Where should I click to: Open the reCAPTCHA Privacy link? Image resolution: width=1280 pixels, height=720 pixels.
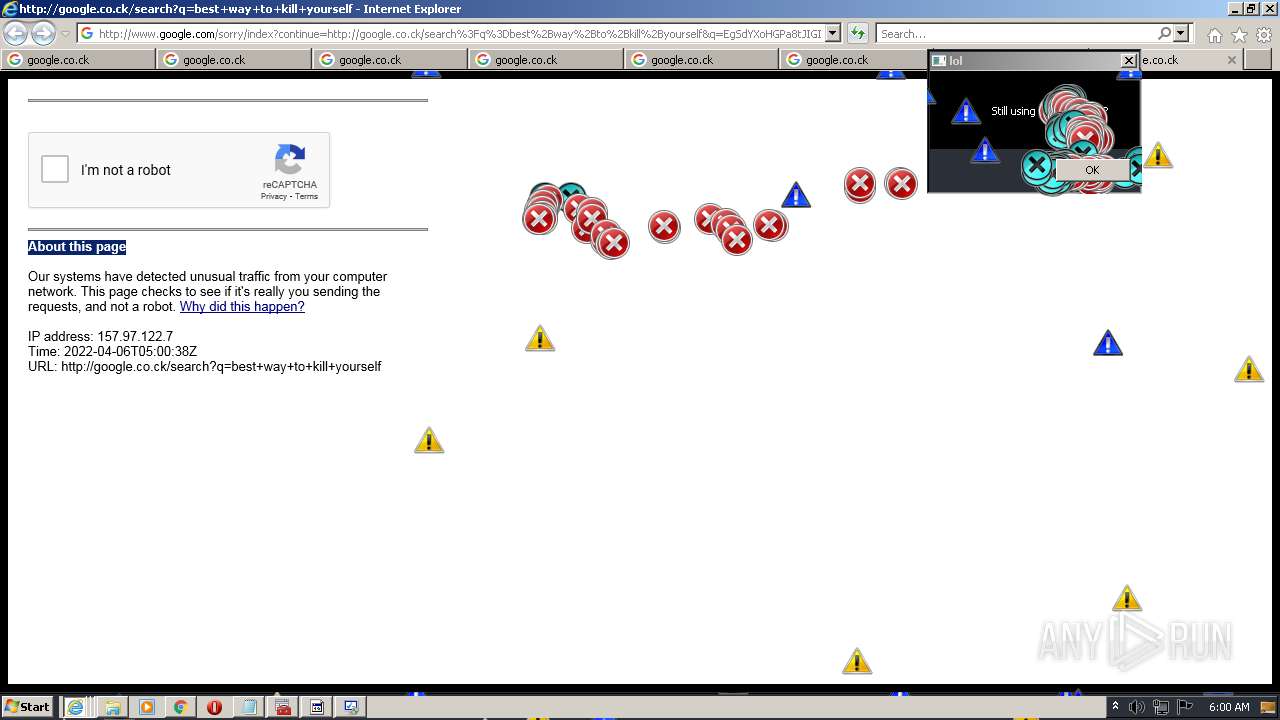(x=273, y=196)
